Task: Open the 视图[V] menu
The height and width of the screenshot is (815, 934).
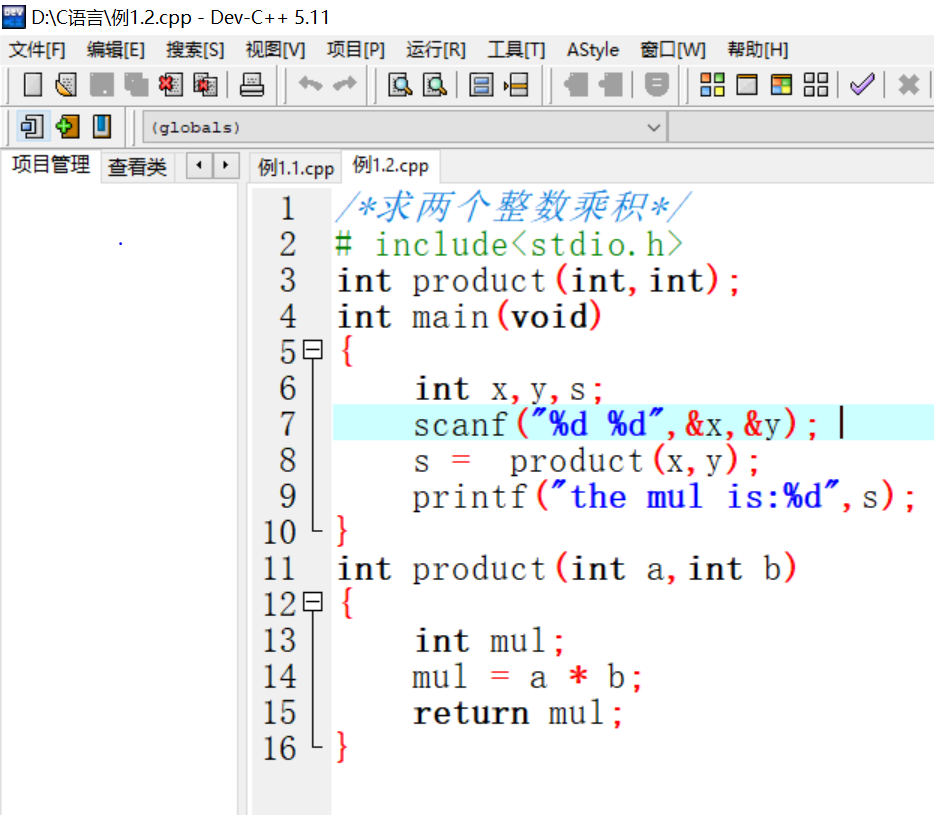Action: tap(275, 50)
